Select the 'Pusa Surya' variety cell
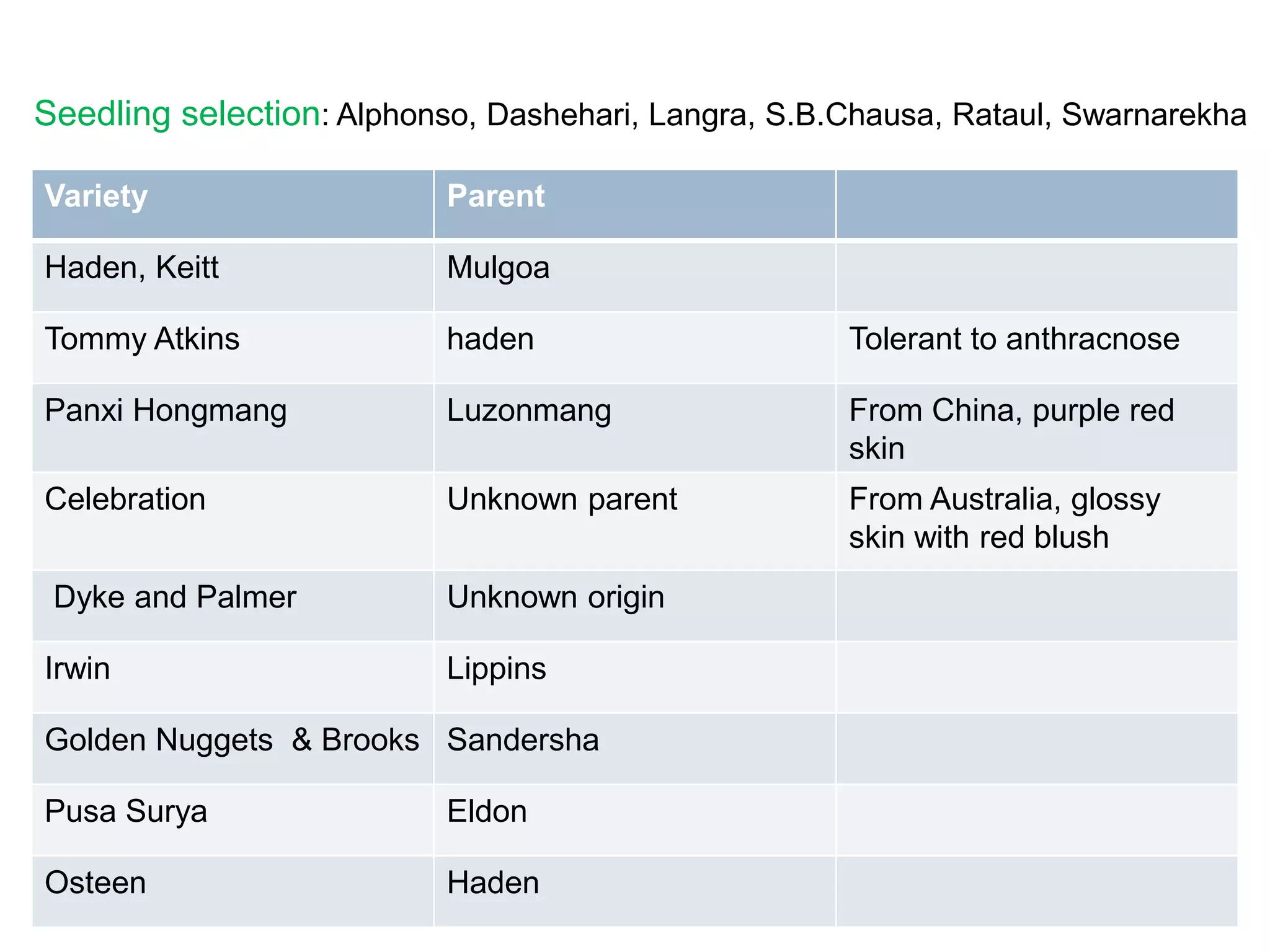This screenshot has width=1270, height=952. coord(126,811)
